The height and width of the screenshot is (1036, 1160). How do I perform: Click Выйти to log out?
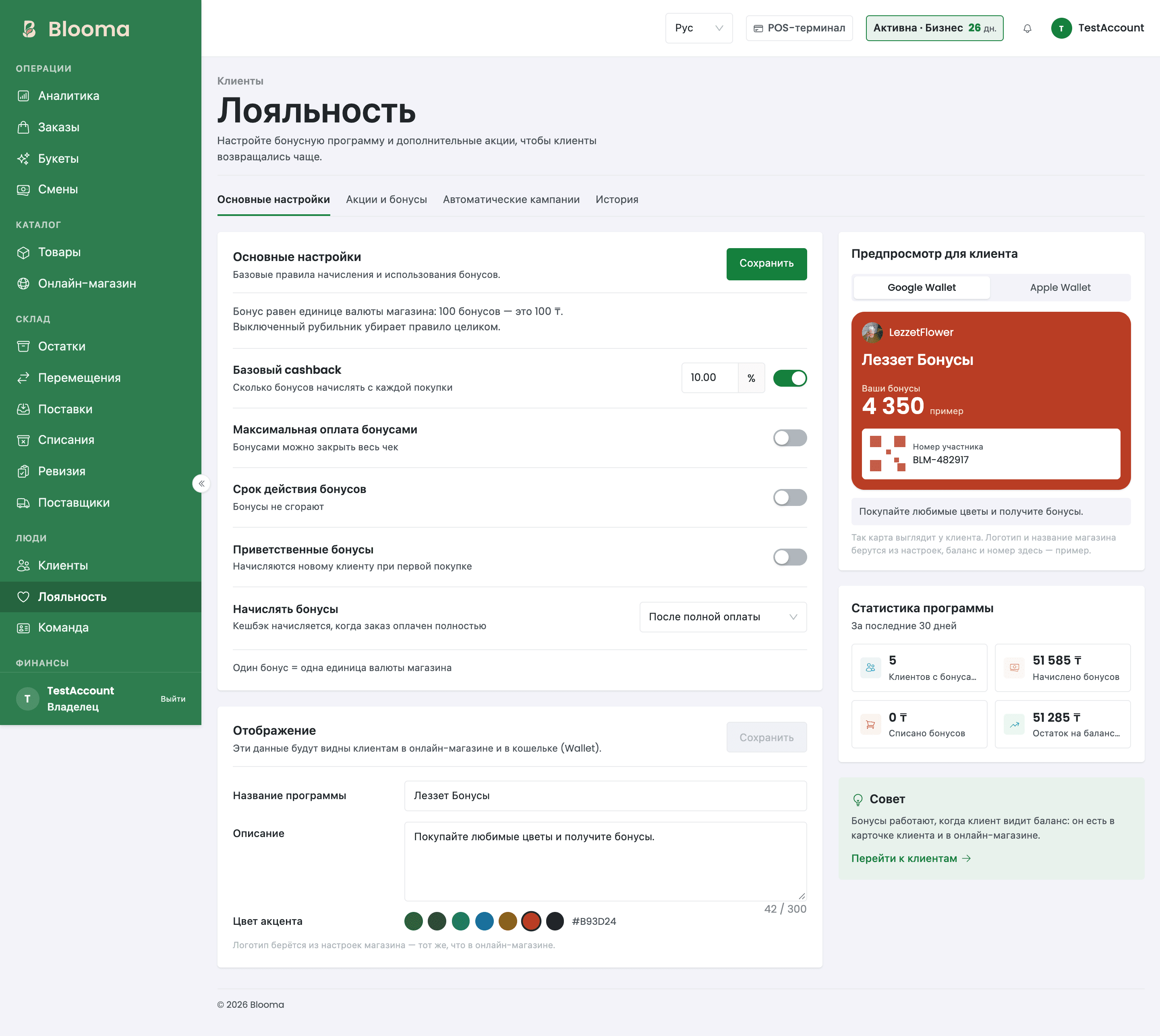(x=173, y=698)
